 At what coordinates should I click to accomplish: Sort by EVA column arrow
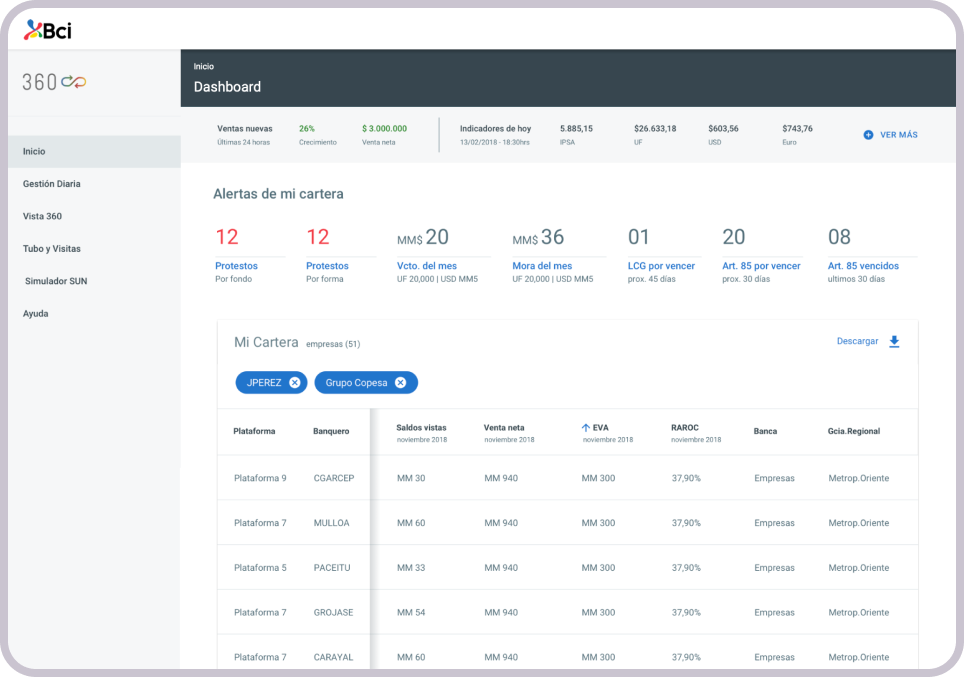[586, 428]
